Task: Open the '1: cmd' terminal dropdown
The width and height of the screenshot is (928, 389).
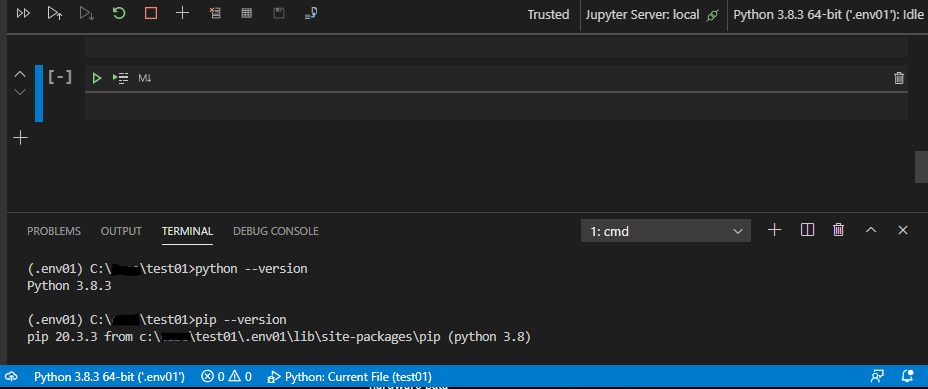Action: pyautogui.click(x=666, y=231)
